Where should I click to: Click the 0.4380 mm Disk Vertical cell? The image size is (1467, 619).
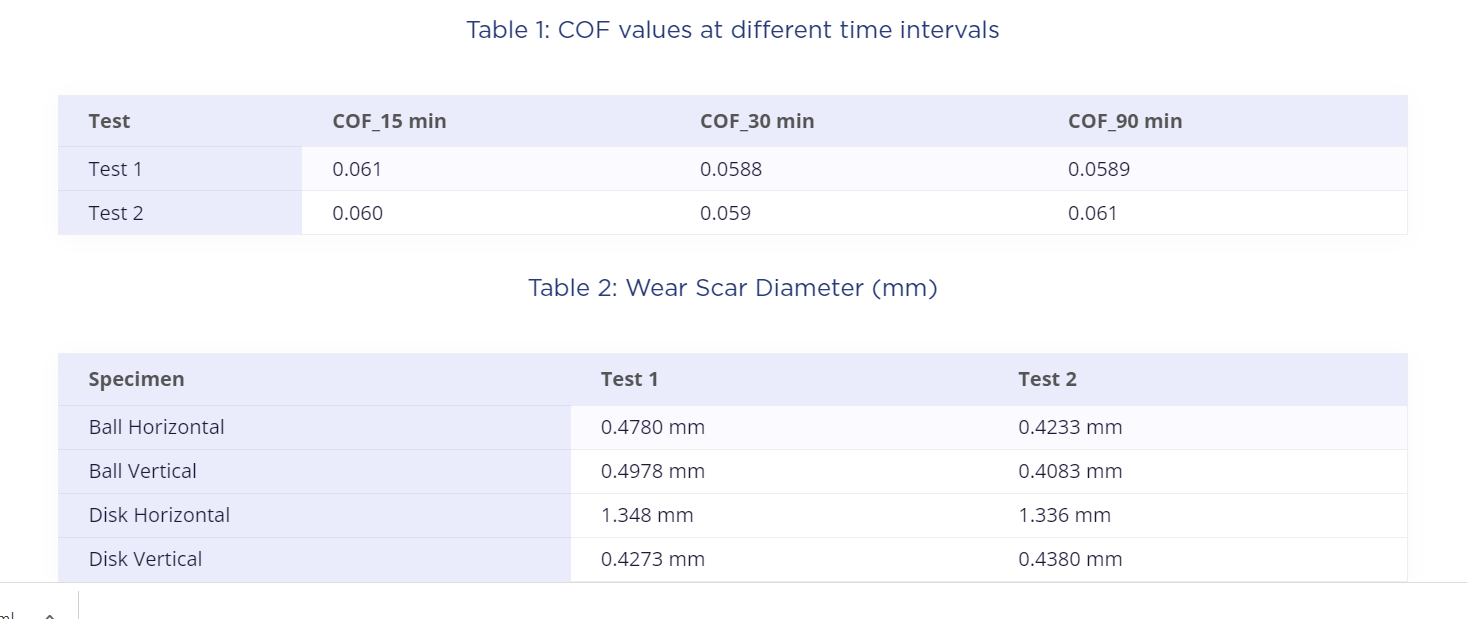(x=1197, y=559)
